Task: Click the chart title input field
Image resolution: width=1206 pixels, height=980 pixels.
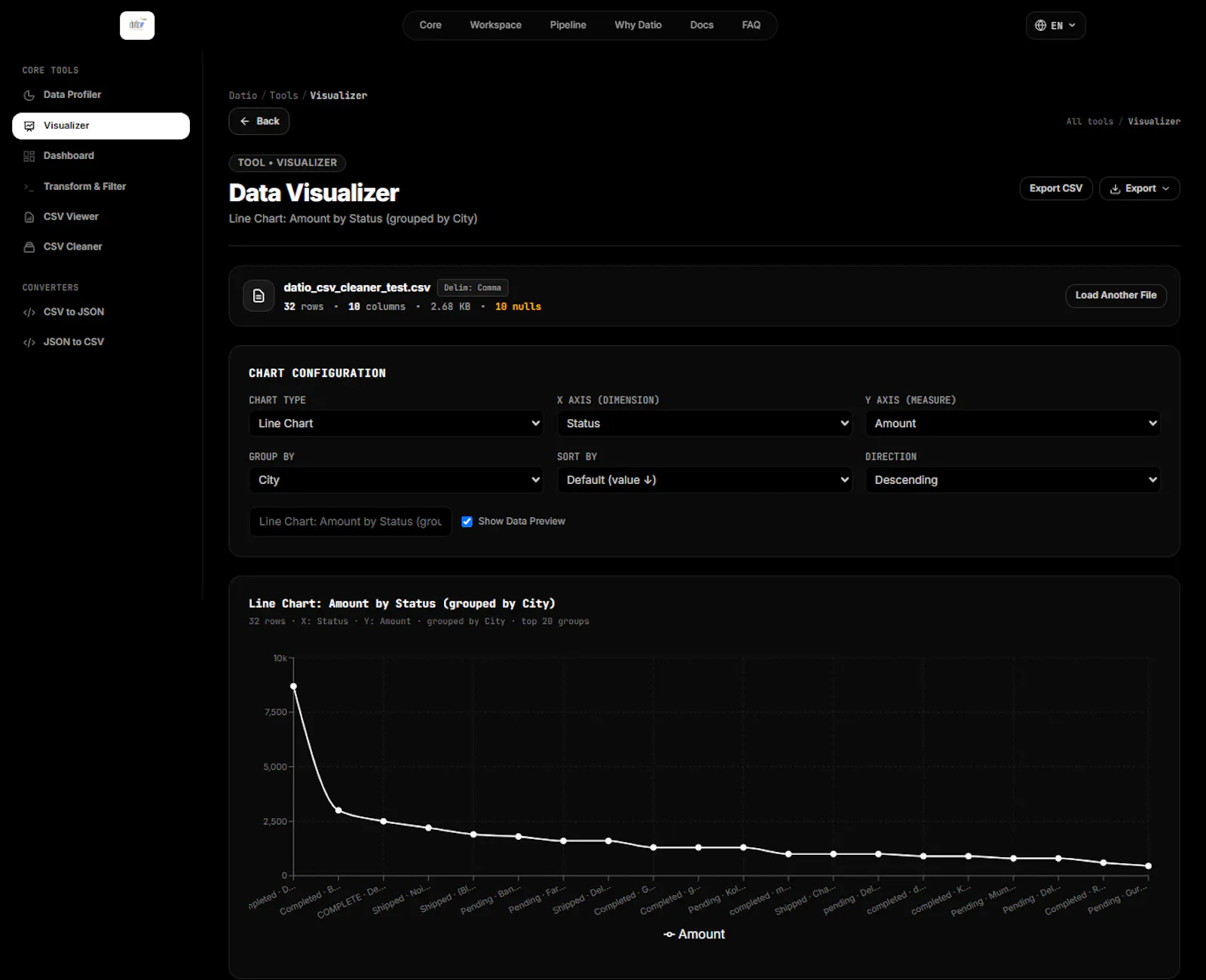Action: [350, 522]
